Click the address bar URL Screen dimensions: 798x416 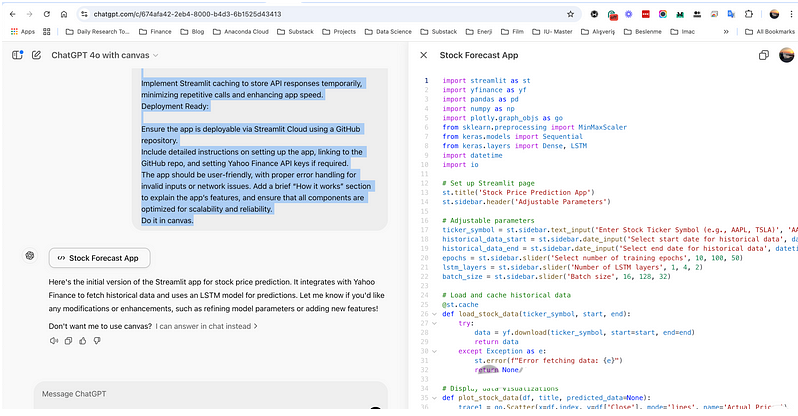click(x=187, y=14)
